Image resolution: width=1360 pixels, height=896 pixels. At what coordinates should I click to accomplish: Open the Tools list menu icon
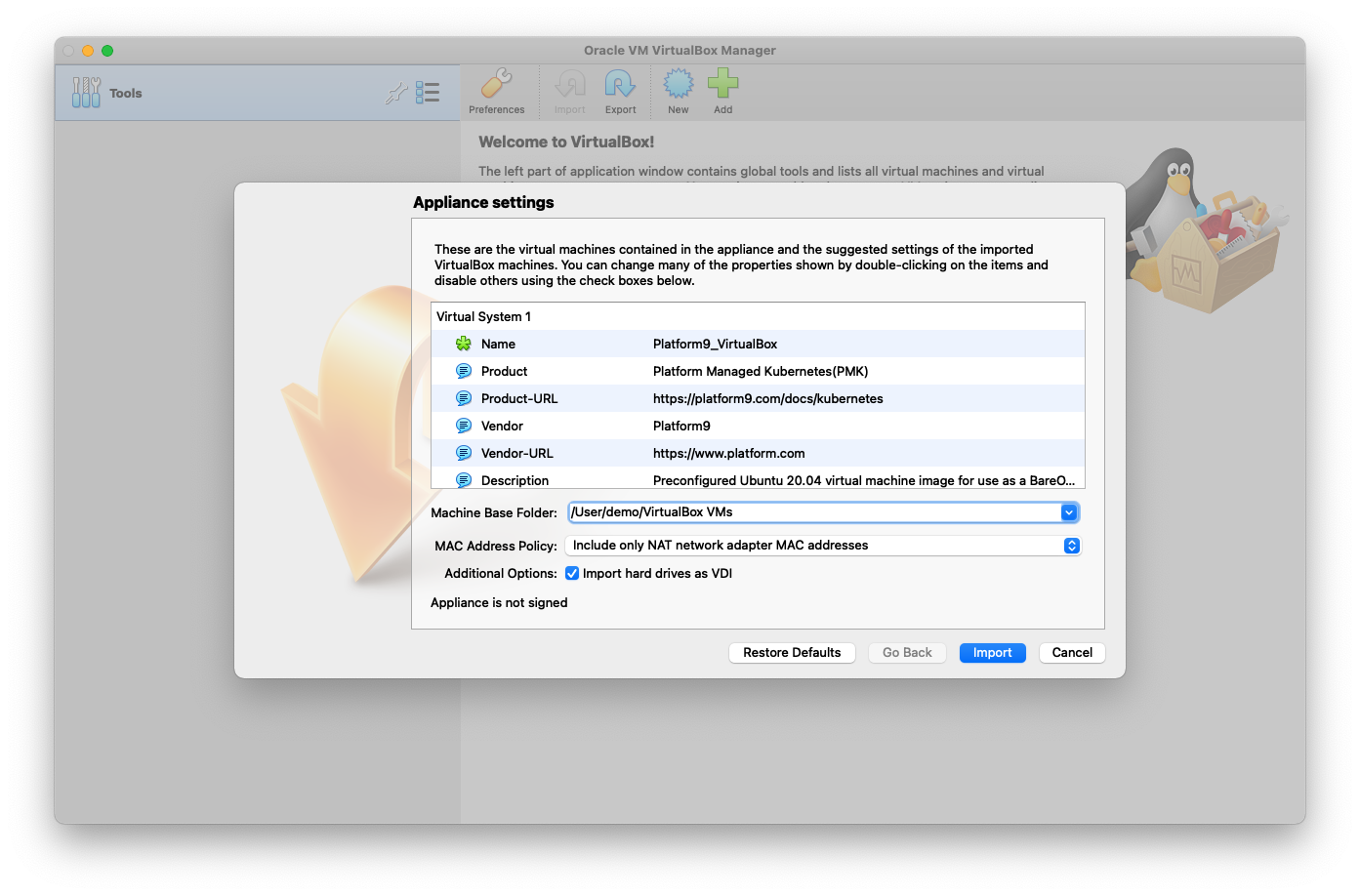click(x=428, y=93)
